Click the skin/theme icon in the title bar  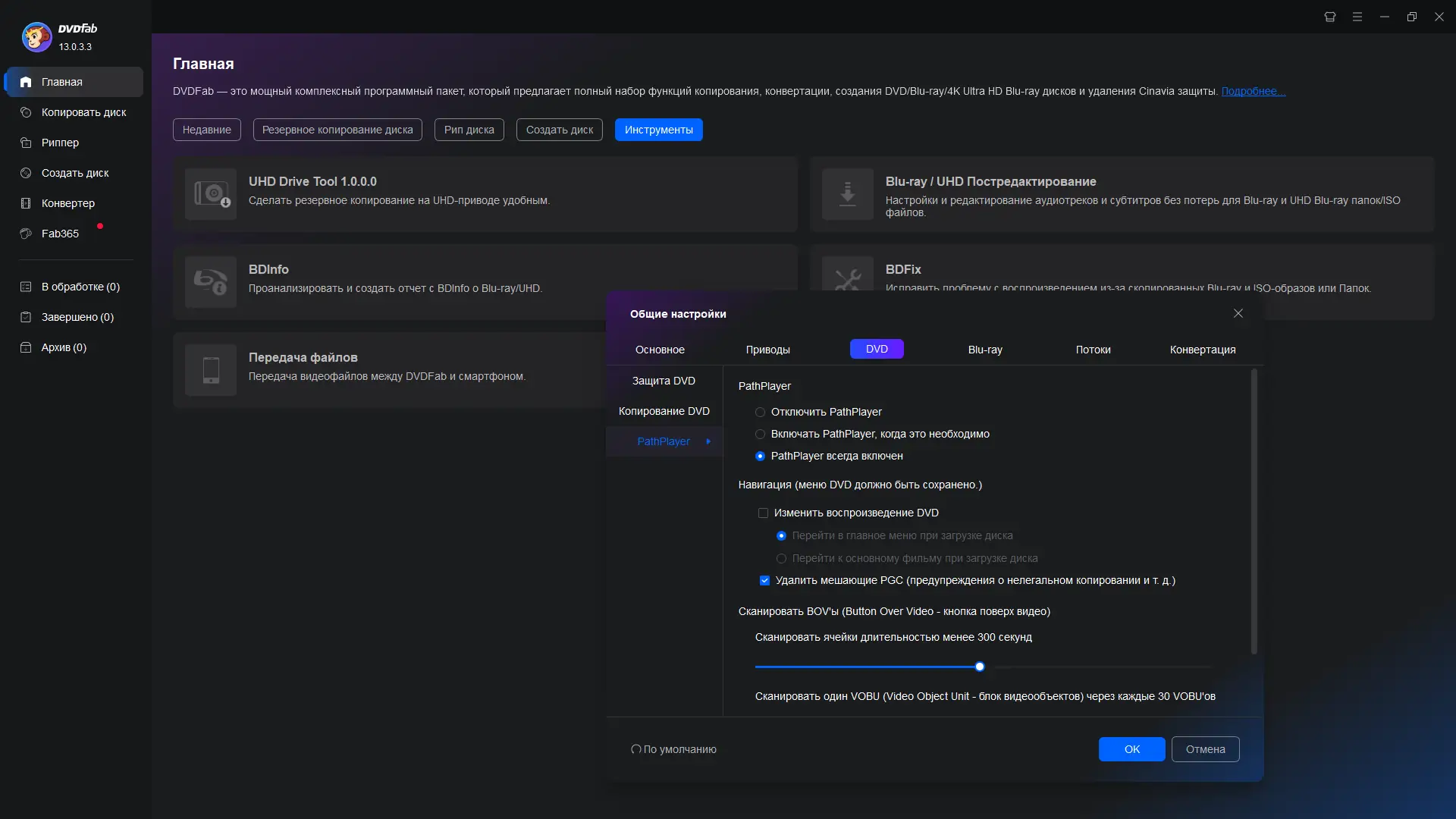coord(1330,17)
